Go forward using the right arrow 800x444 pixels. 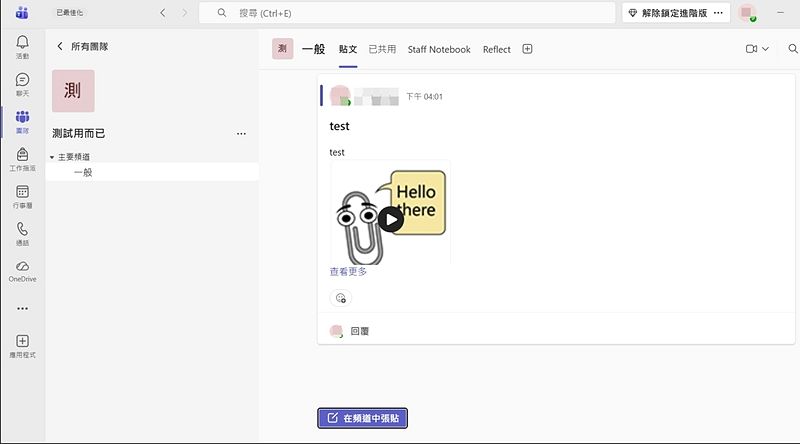[x=185, y=13]
